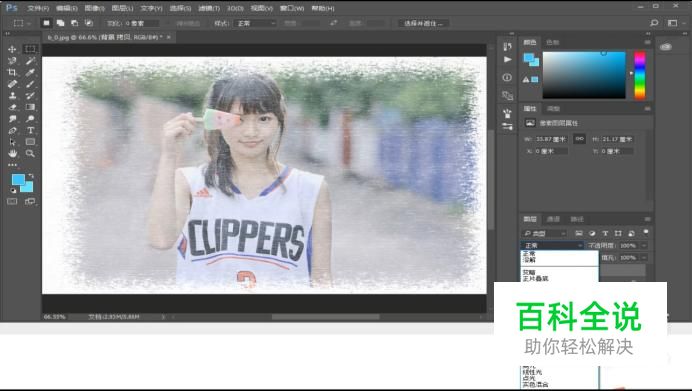Select the Eyedropper tool
This screenshot has height=391, width=692.
(30, 72)
